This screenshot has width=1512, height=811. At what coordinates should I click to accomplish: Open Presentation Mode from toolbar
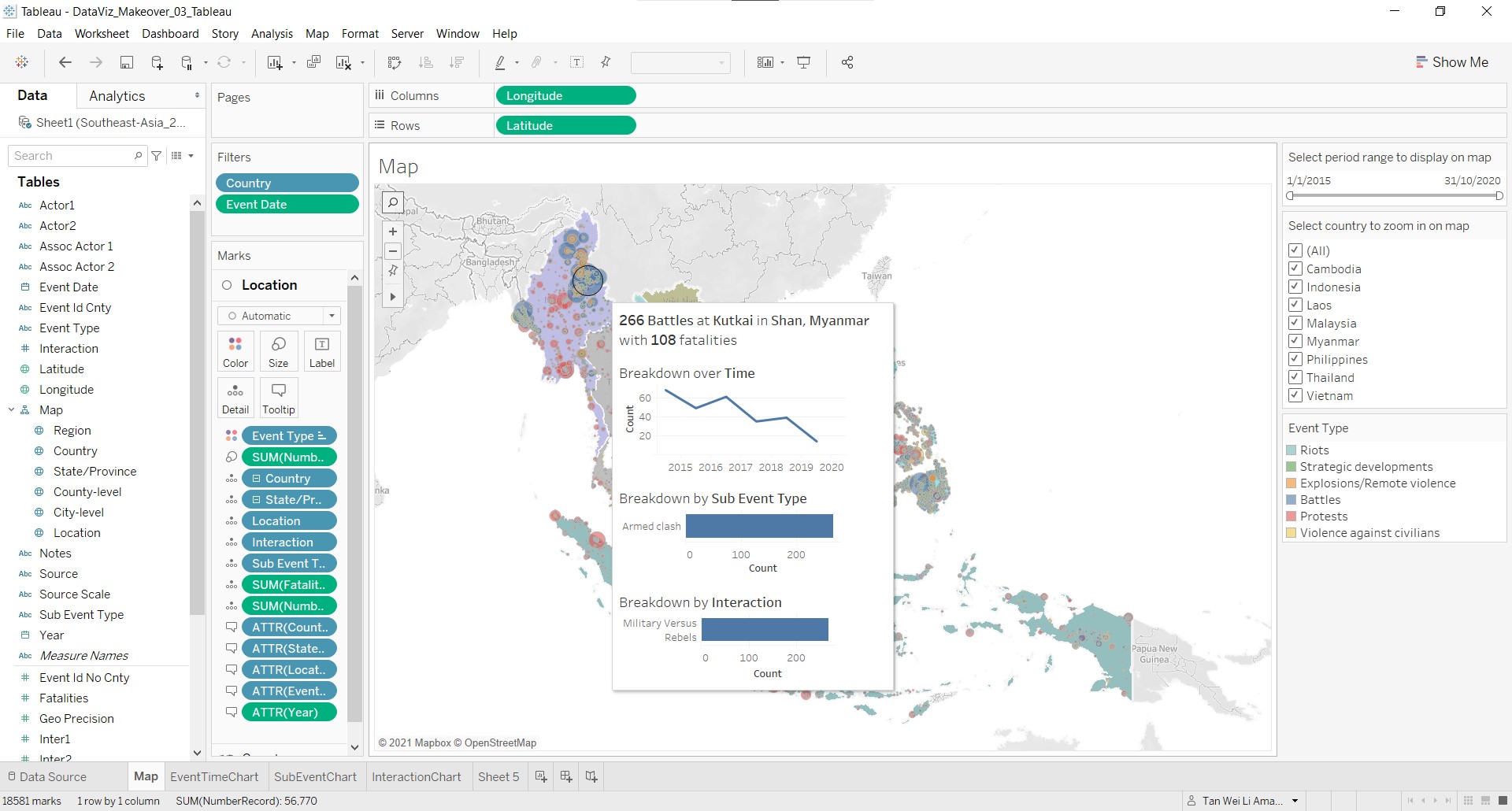(x=804, y=63)
